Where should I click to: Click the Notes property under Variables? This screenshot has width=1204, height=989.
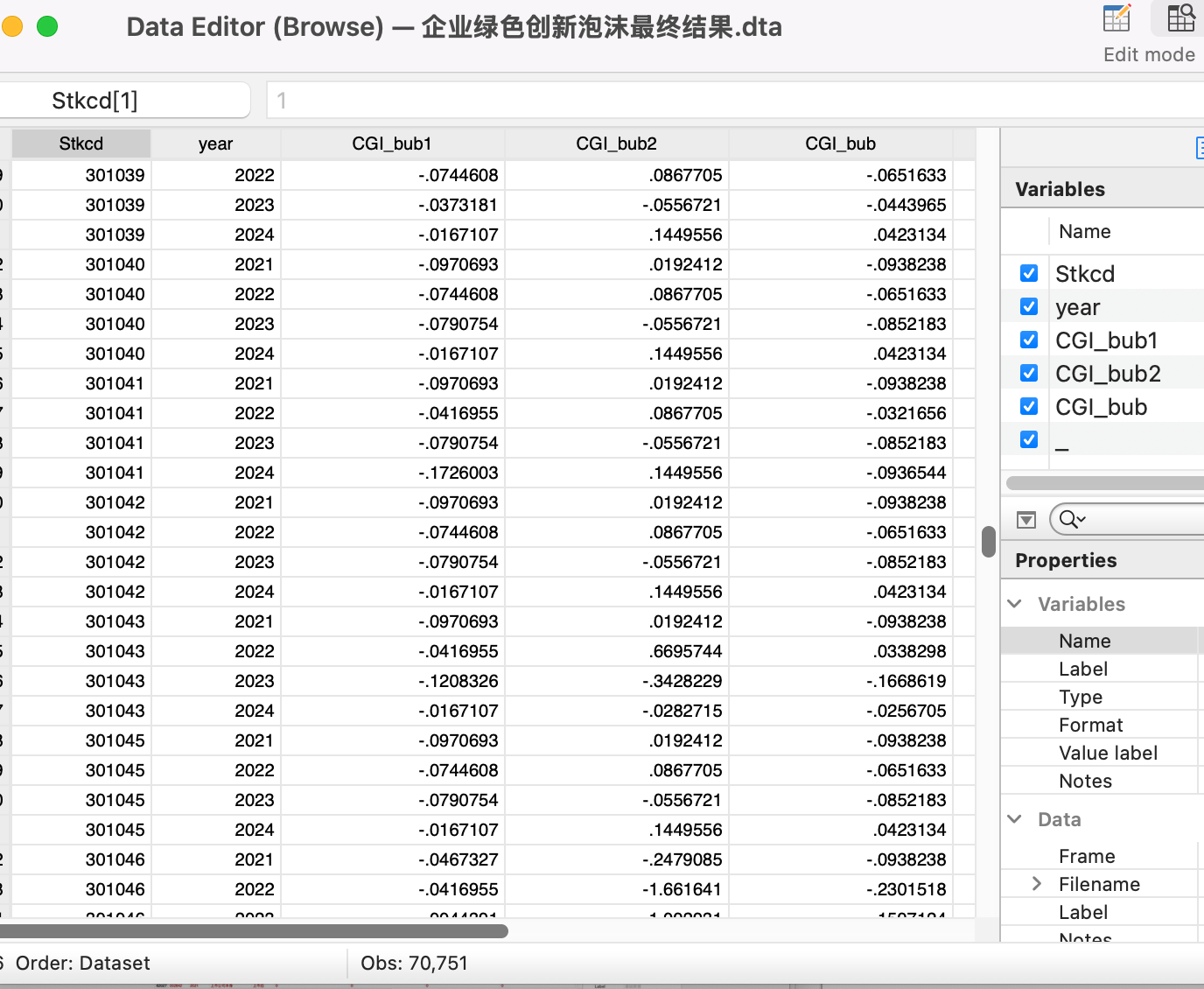[1099, 781]
